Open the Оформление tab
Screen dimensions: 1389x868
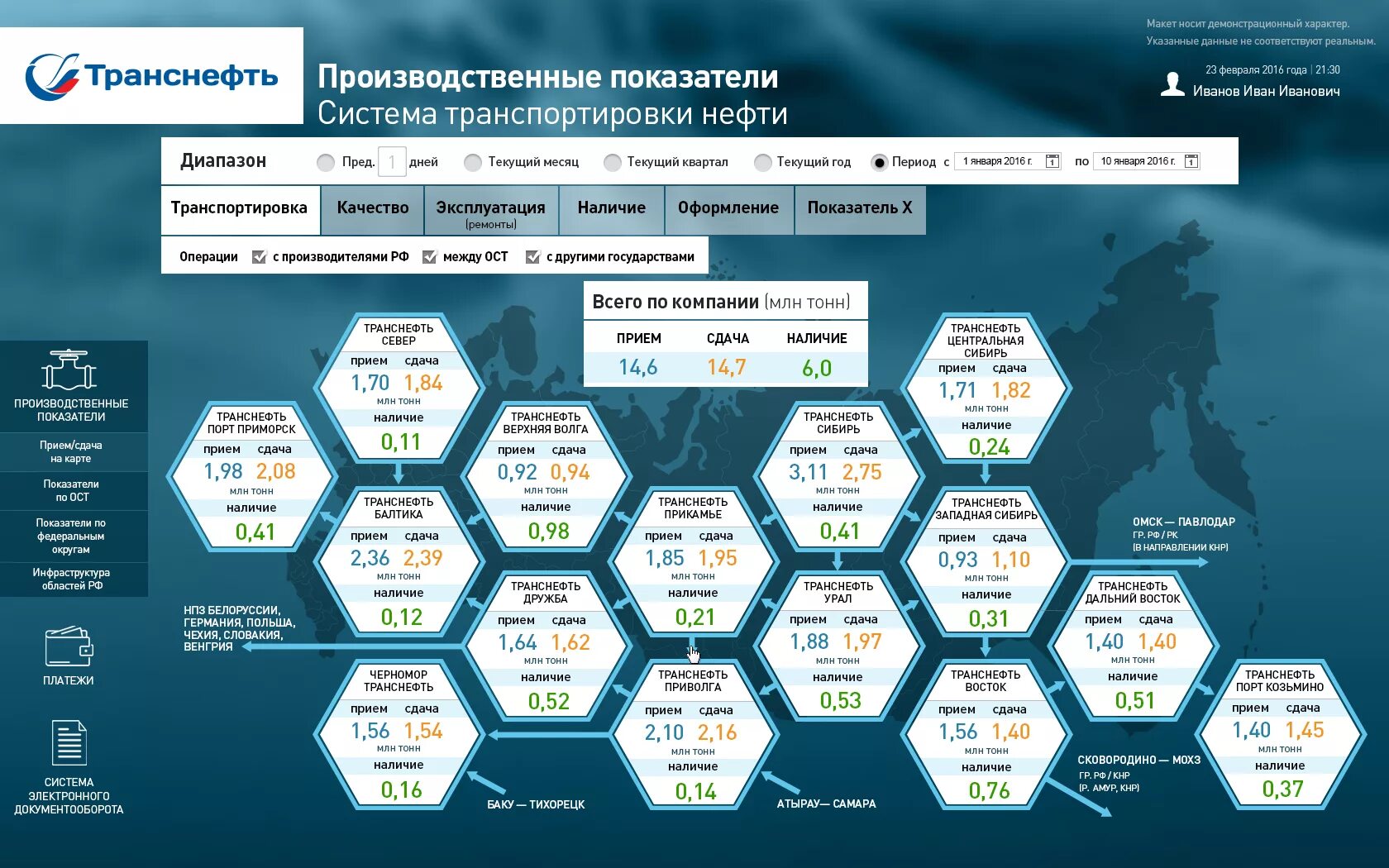[x=728, y=208]
